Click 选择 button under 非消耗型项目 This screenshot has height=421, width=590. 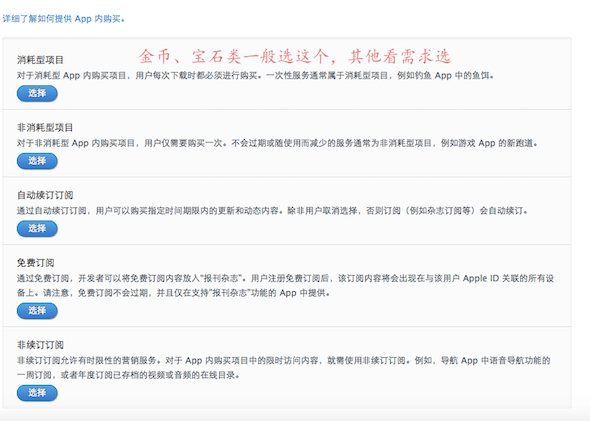point(37,161)
